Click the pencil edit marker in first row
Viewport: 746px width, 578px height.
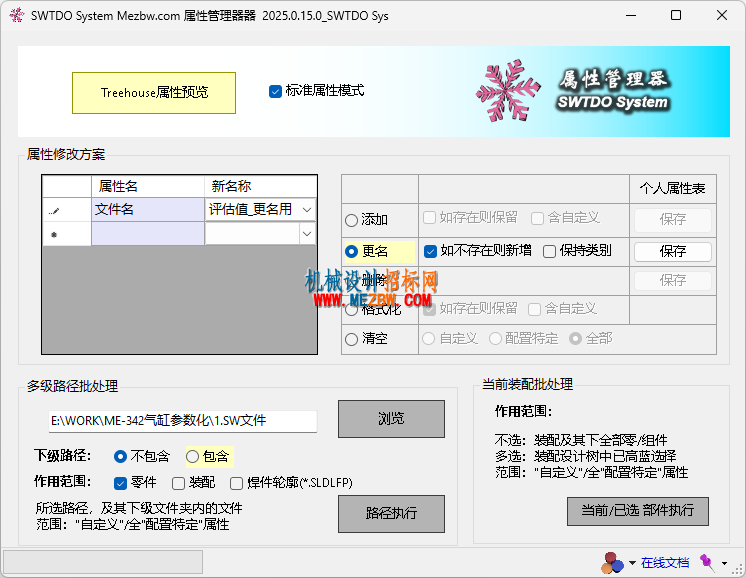(54, 210)
